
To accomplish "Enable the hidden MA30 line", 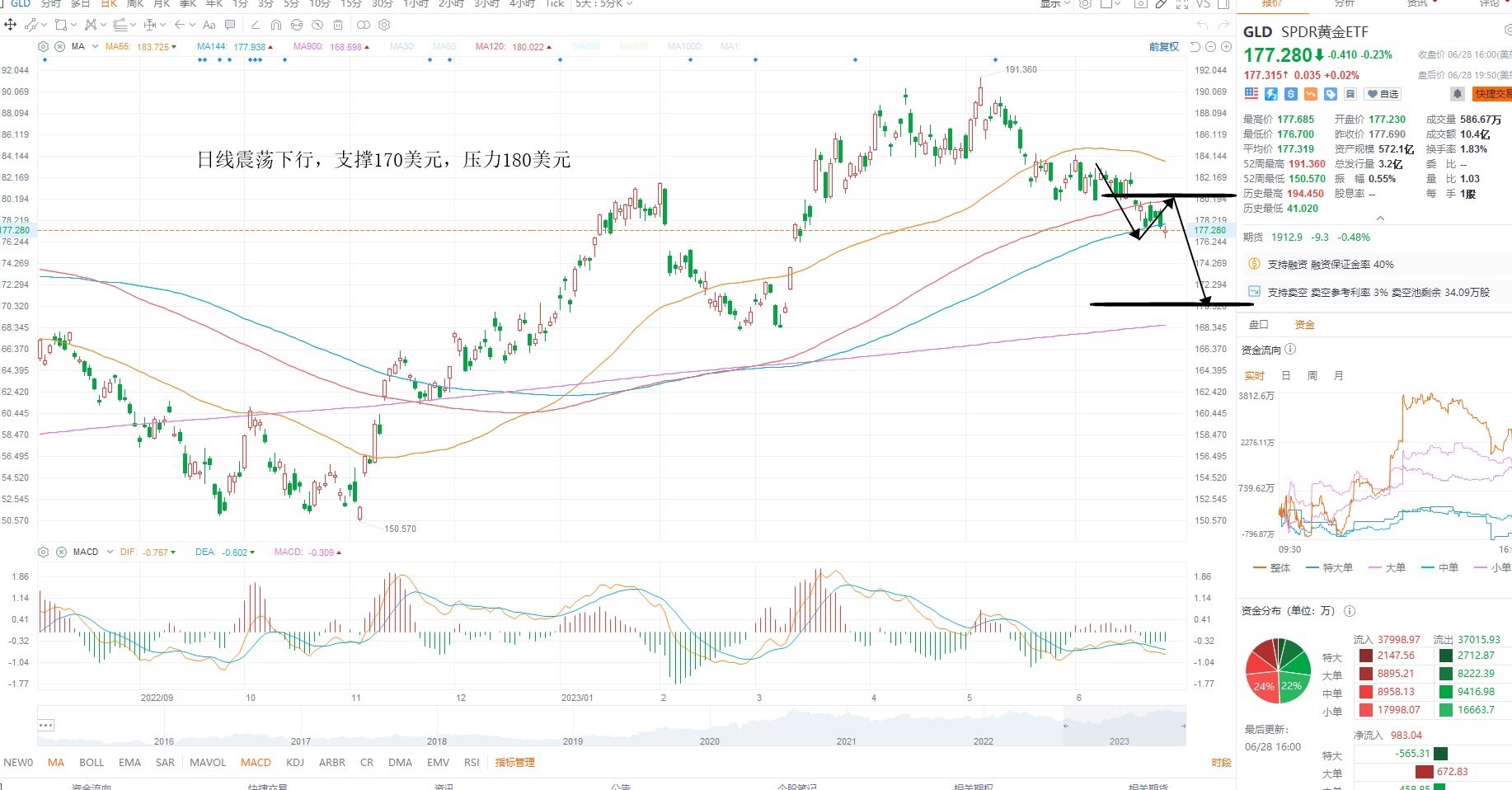I will (x=401, y=47).
